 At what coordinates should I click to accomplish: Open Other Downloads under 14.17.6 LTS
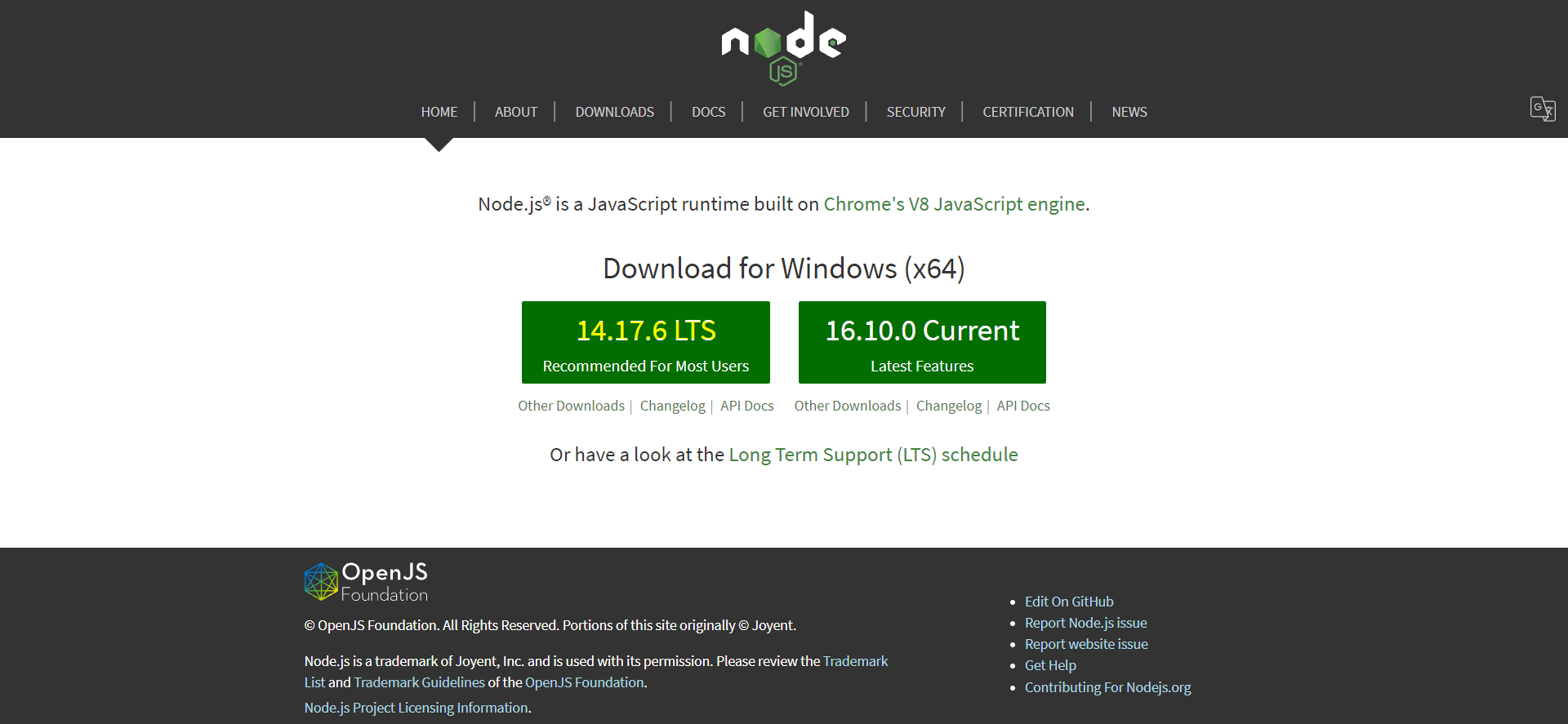tap(571, 406)
